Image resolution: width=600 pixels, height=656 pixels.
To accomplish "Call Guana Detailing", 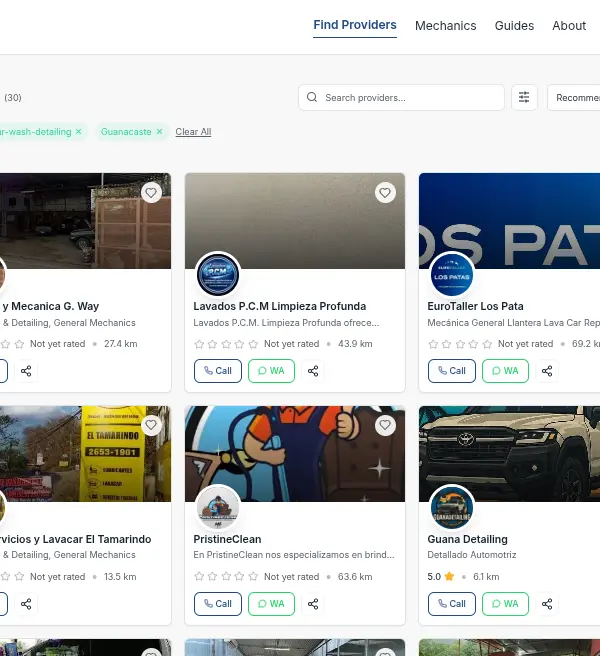I will click(x=451, y=604).
